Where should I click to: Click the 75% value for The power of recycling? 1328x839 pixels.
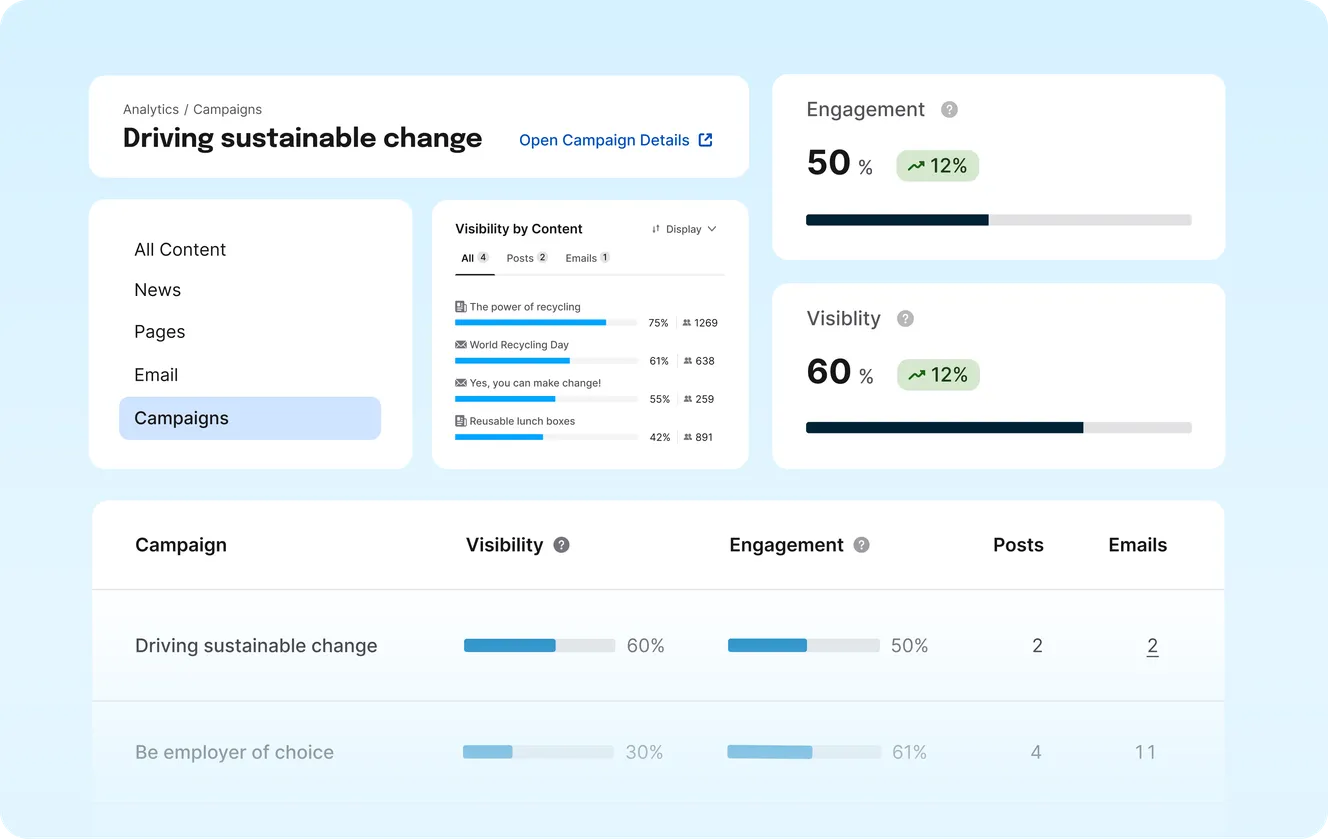[x=658, y=323]
